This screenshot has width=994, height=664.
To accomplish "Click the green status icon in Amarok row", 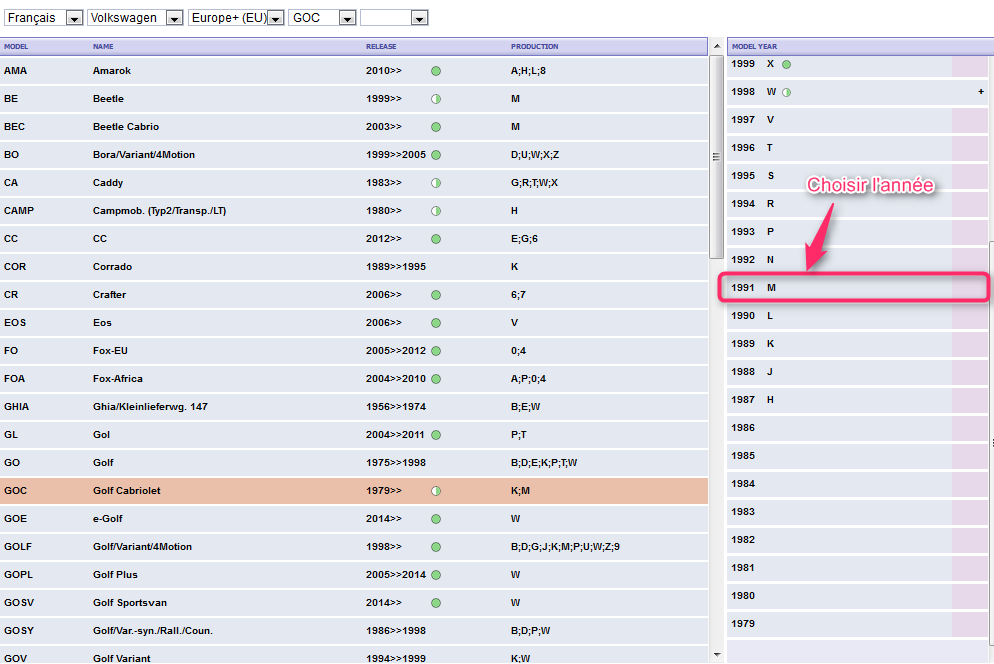I will [x=436, y=71].
